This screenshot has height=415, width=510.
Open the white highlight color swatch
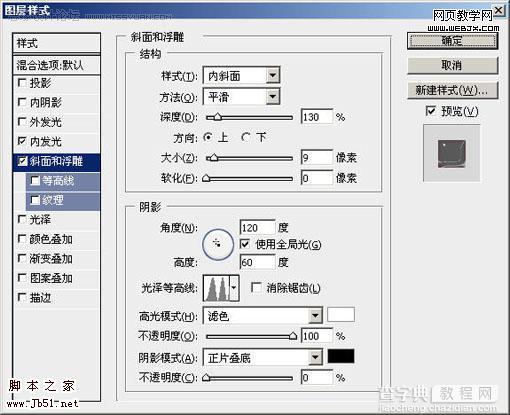tap(341, 315)
